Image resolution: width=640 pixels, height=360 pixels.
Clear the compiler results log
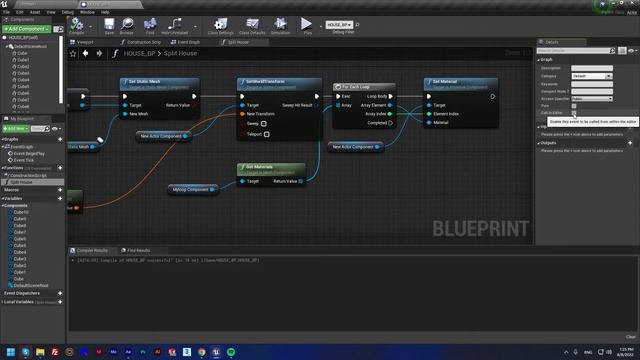click(x=631, y=337)
